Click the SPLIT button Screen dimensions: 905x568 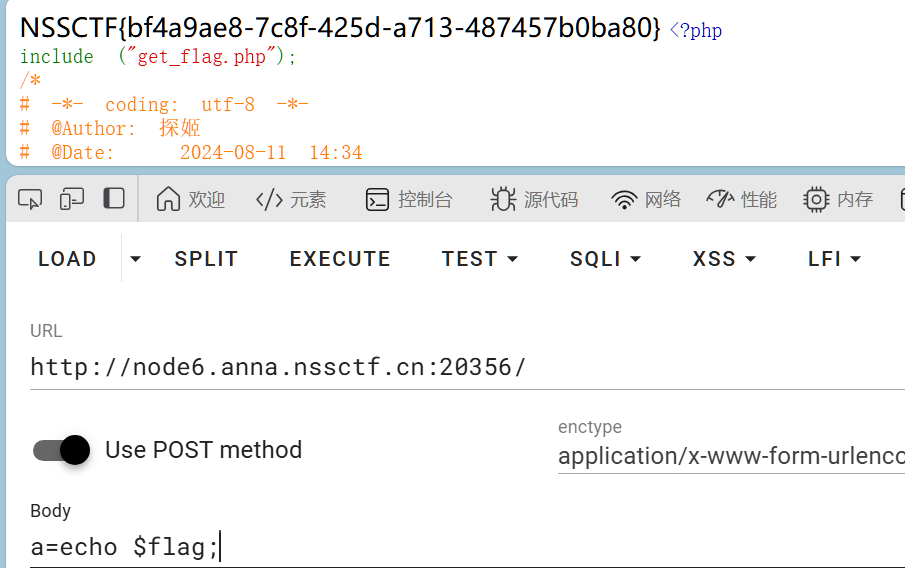click(x=206, y=259)
